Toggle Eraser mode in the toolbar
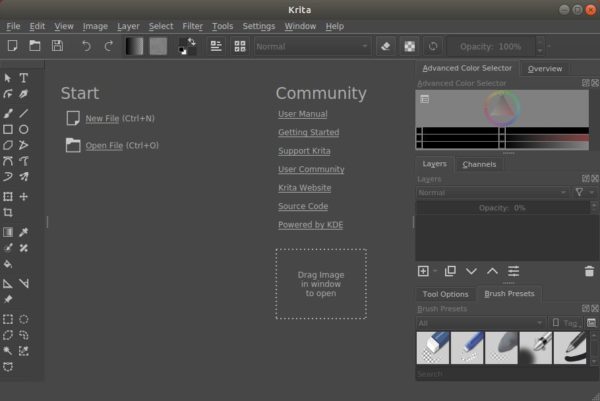This screenshot has width=600, height=401. point(386,46)
